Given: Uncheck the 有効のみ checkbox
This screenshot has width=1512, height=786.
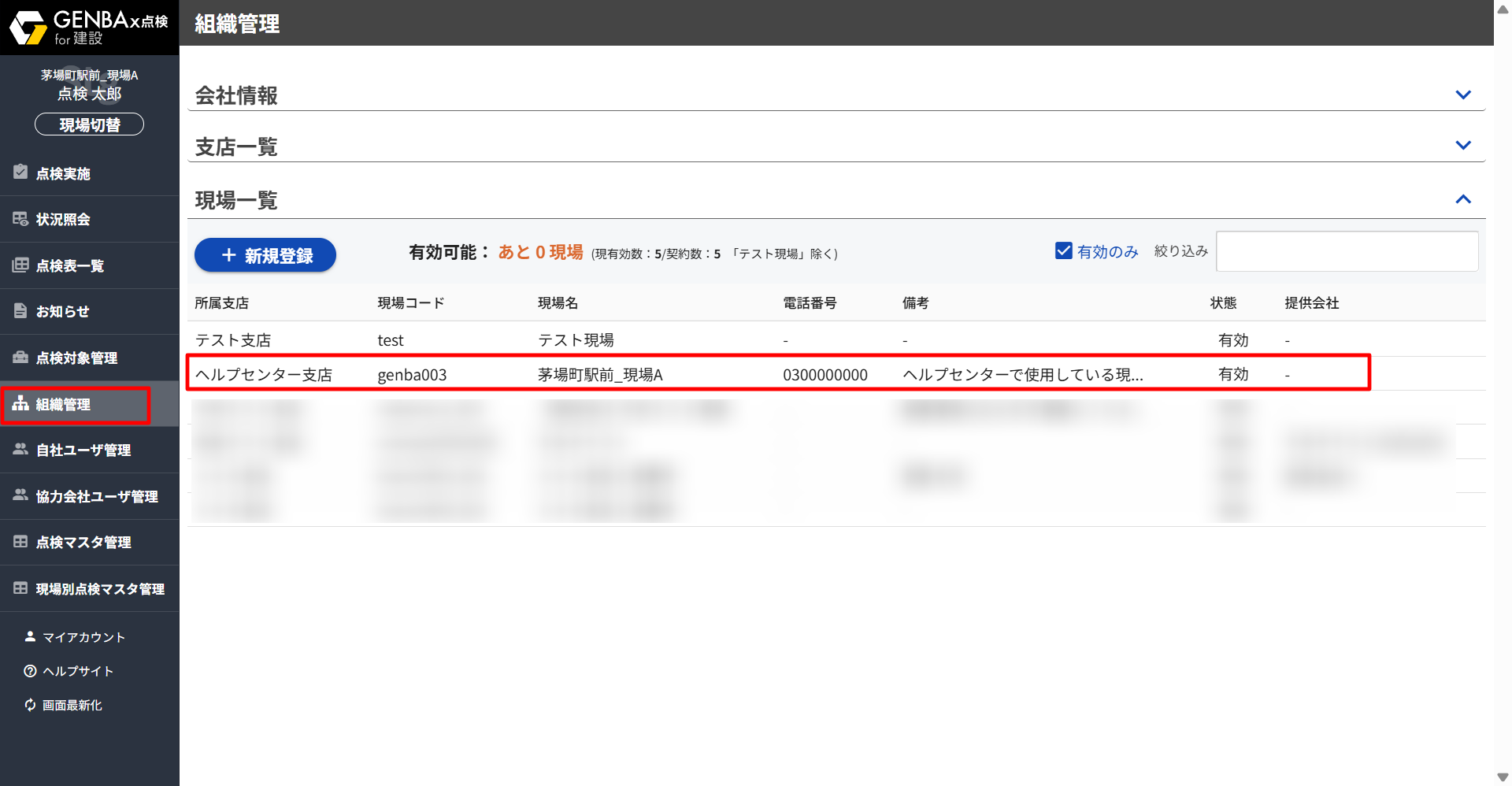Looking at the screenshot, I should point(1063,251).
